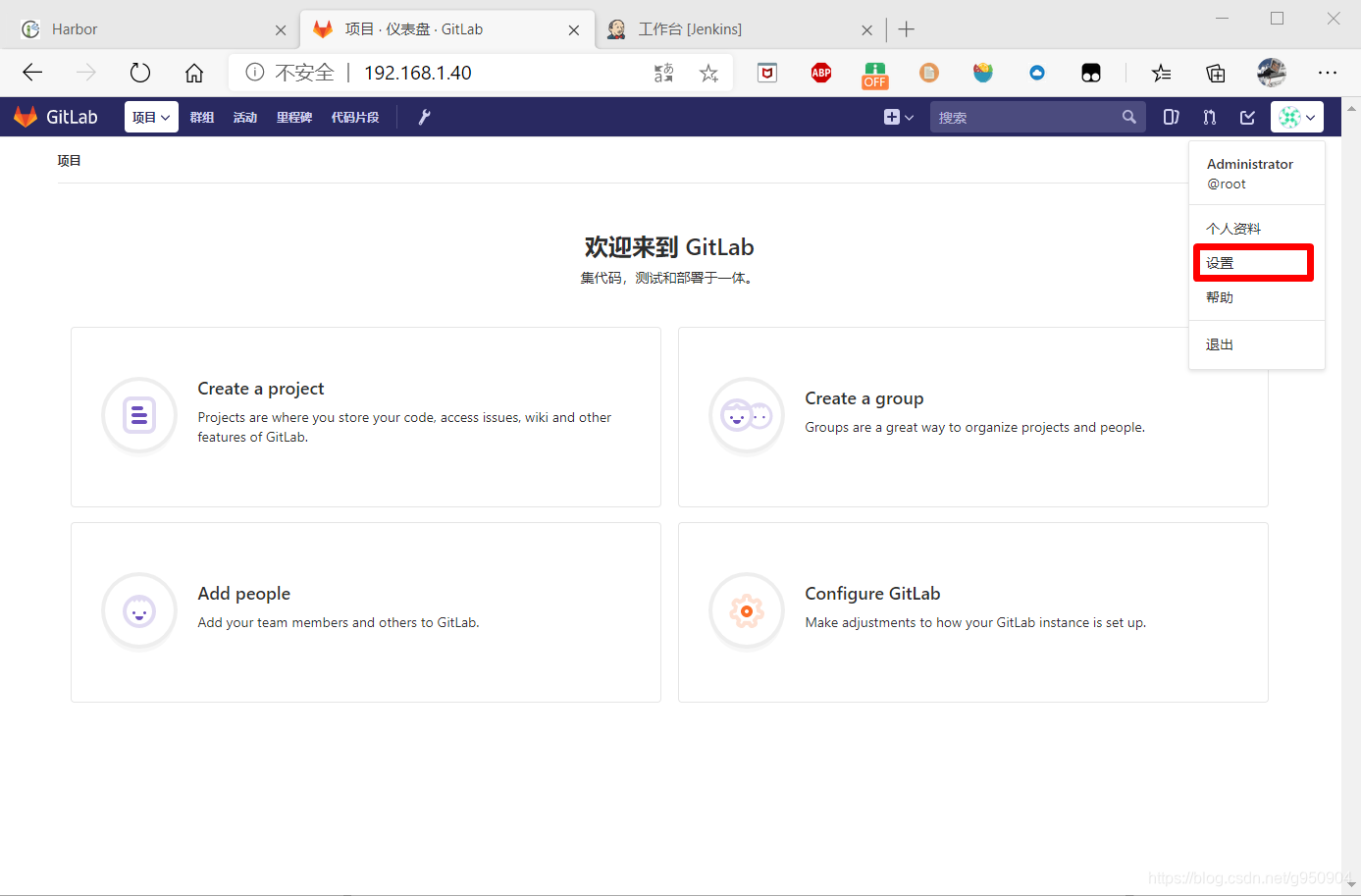Click the browser profile avatar

click(1272, 73)
